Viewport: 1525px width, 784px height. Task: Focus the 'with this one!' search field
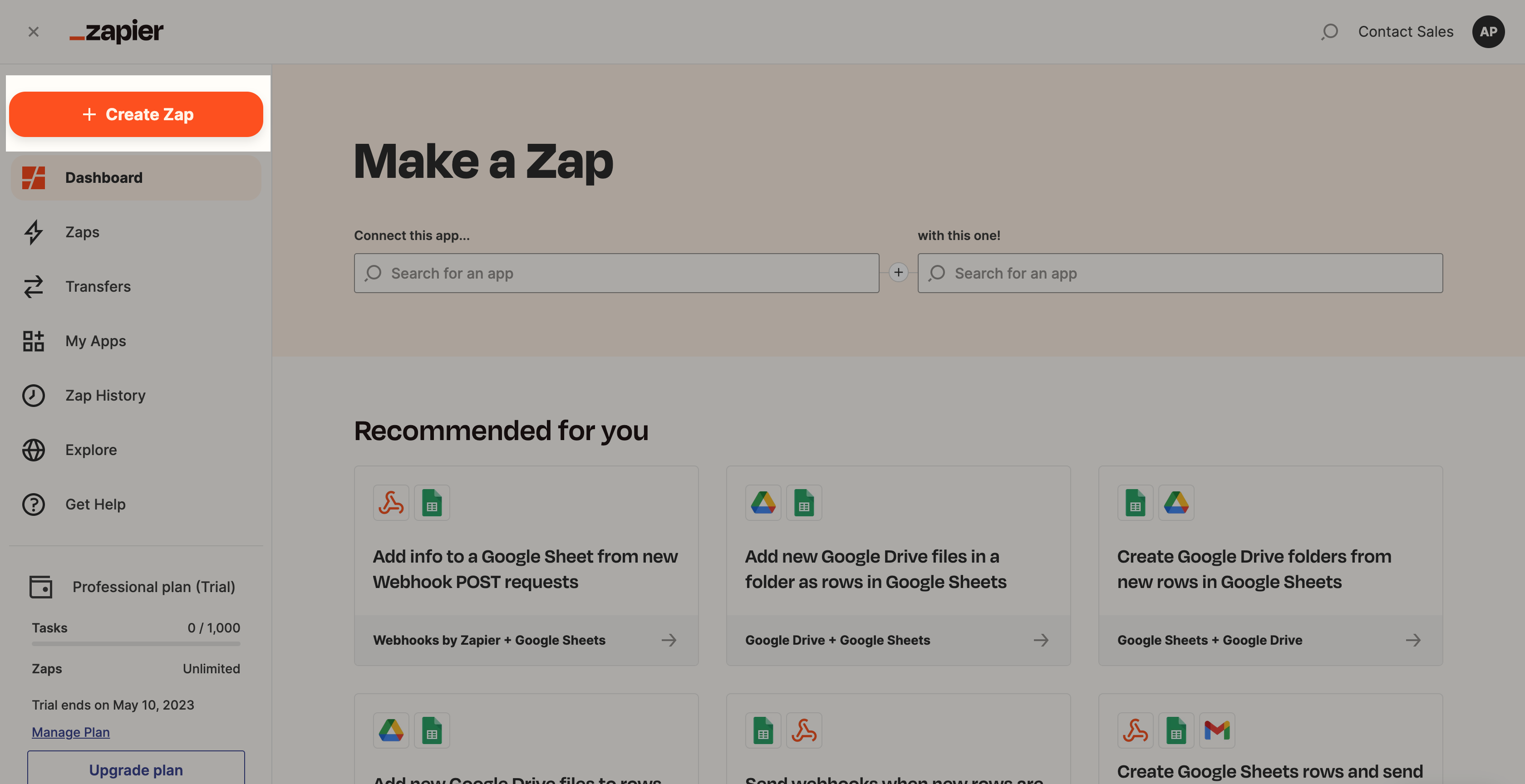pyautogui.click(x=1180, y=274)
